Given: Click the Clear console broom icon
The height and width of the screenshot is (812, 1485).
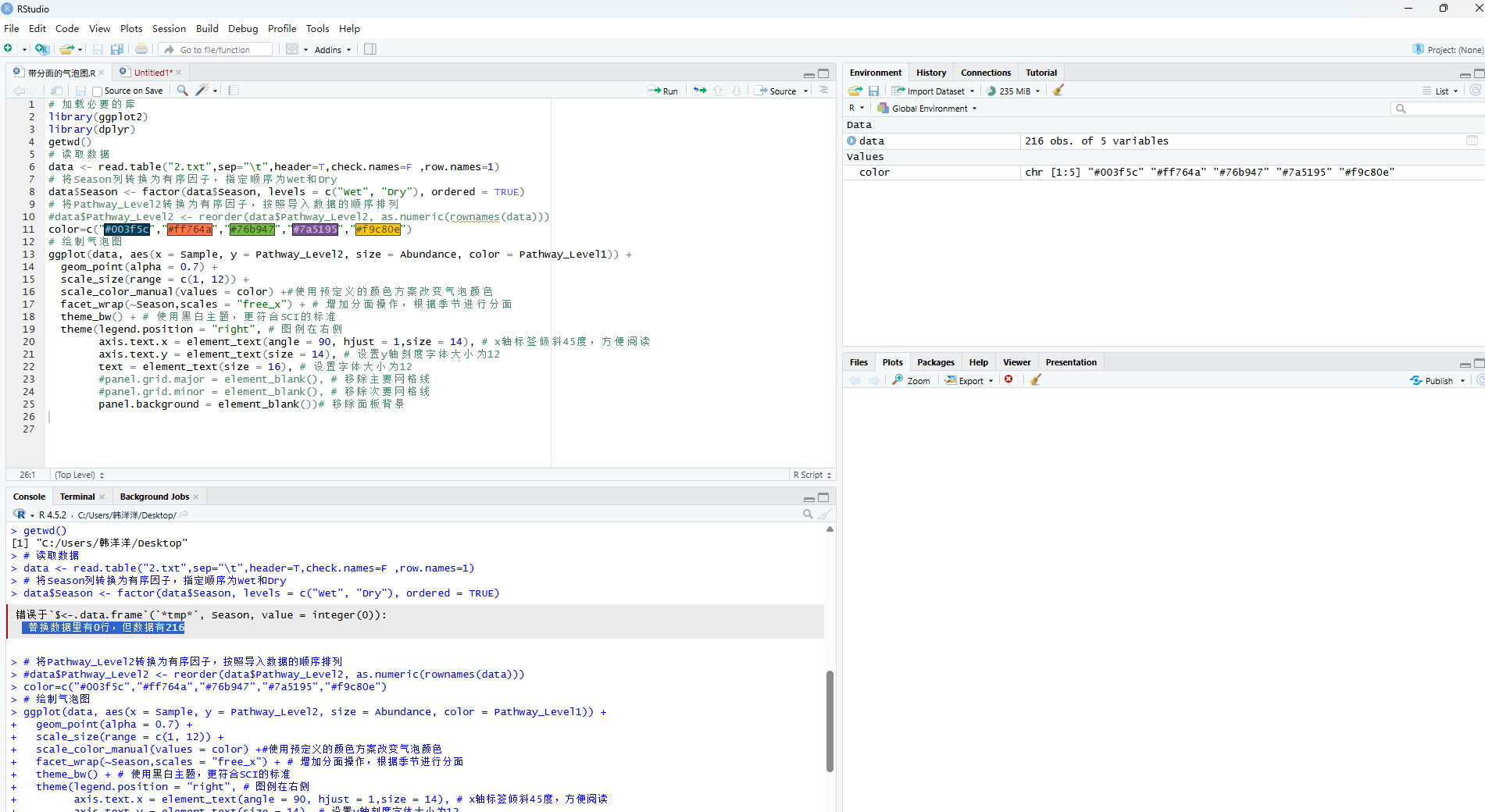Looking at the screenshot, I should tap(824, 514).
